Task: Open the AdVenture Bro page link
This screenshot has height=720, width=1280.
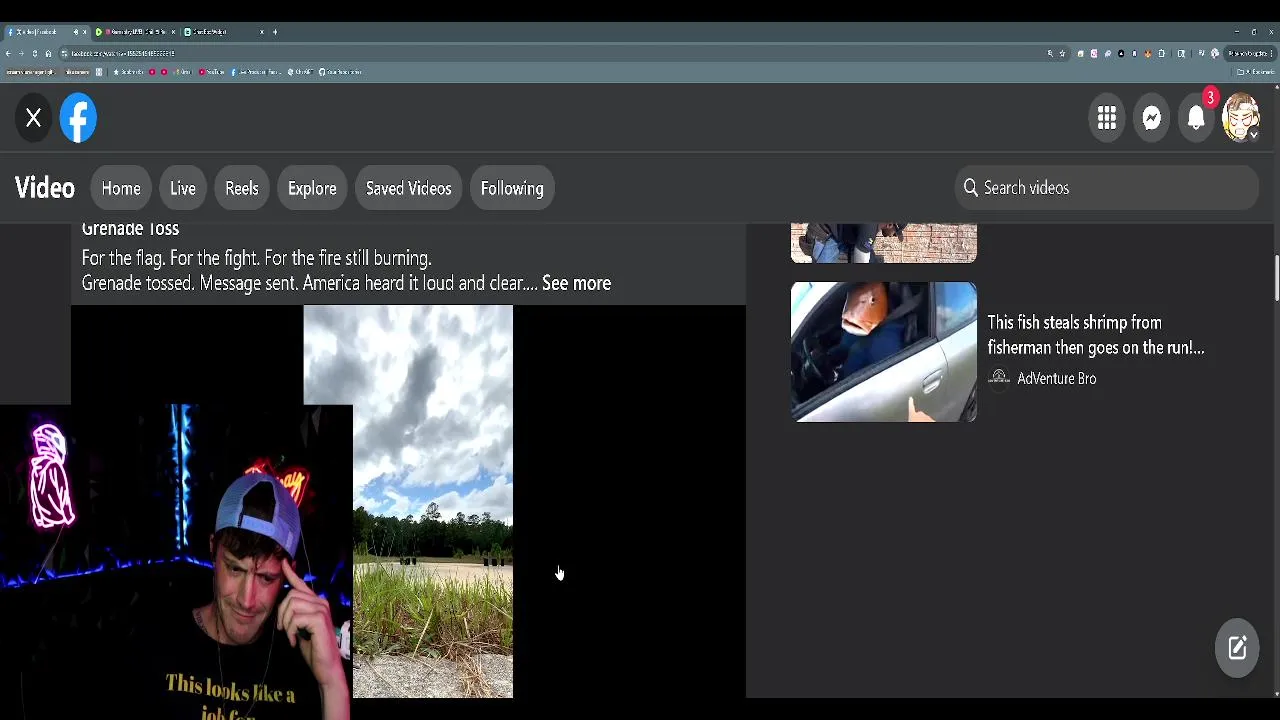Action: coord(1057,378)
